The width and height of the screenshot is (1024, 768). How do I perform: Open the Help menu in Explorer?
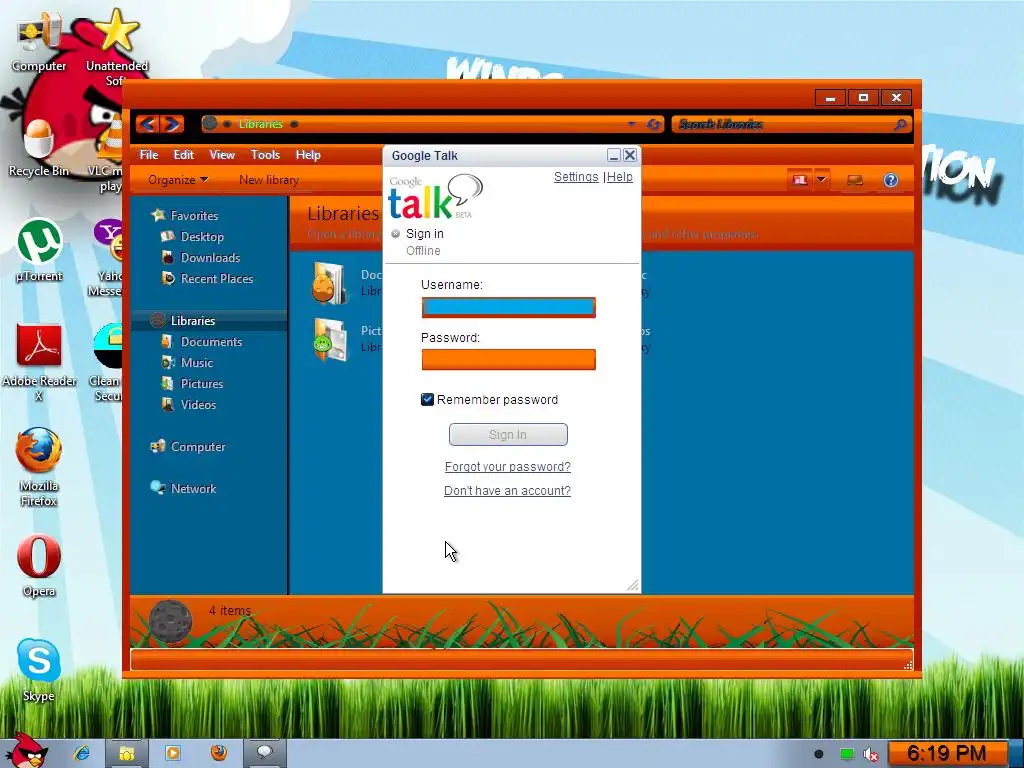(x=308, y=155)
